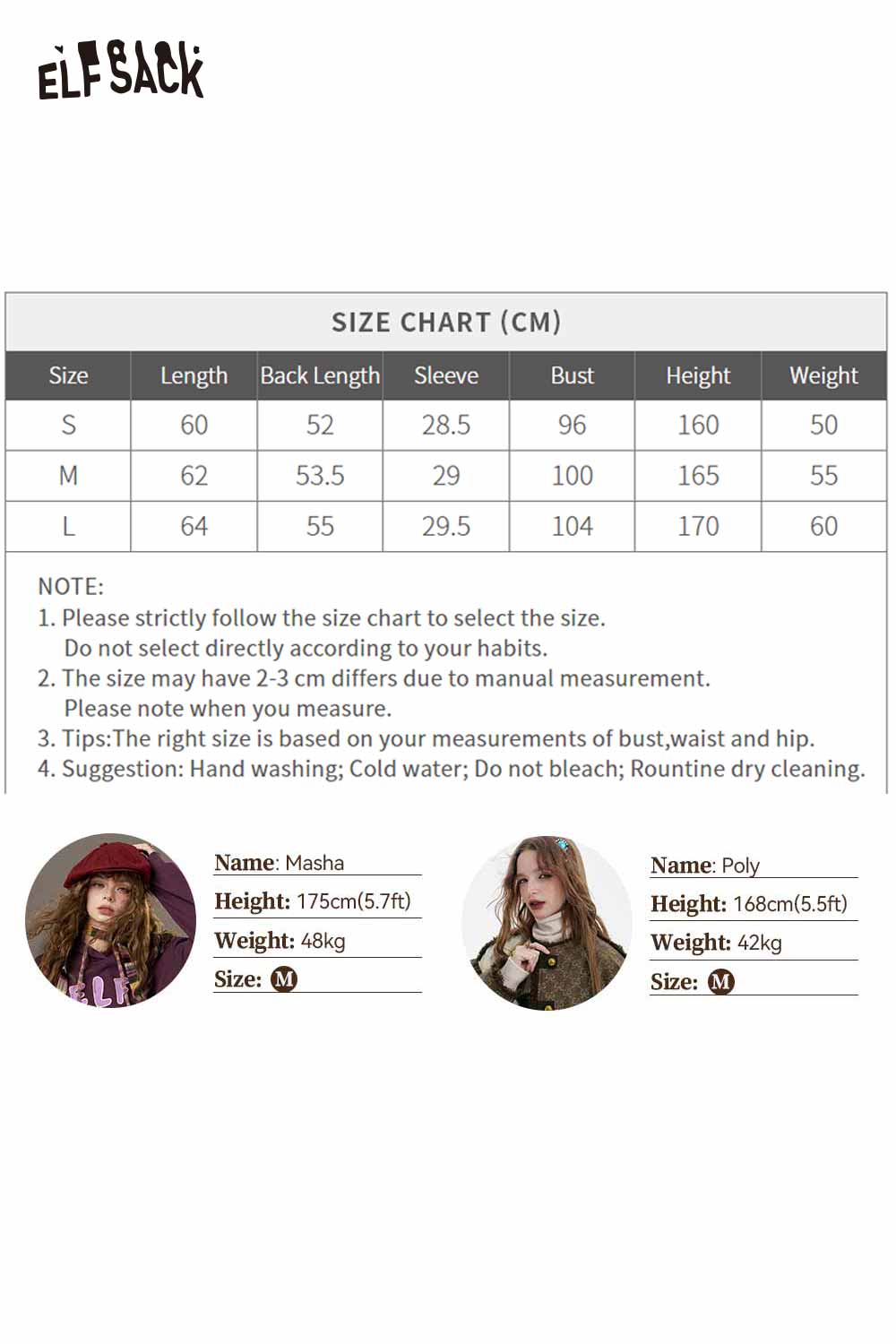Select the Size column header
The width and height of the screenshot is (896, 1344).
click(68, 375)
